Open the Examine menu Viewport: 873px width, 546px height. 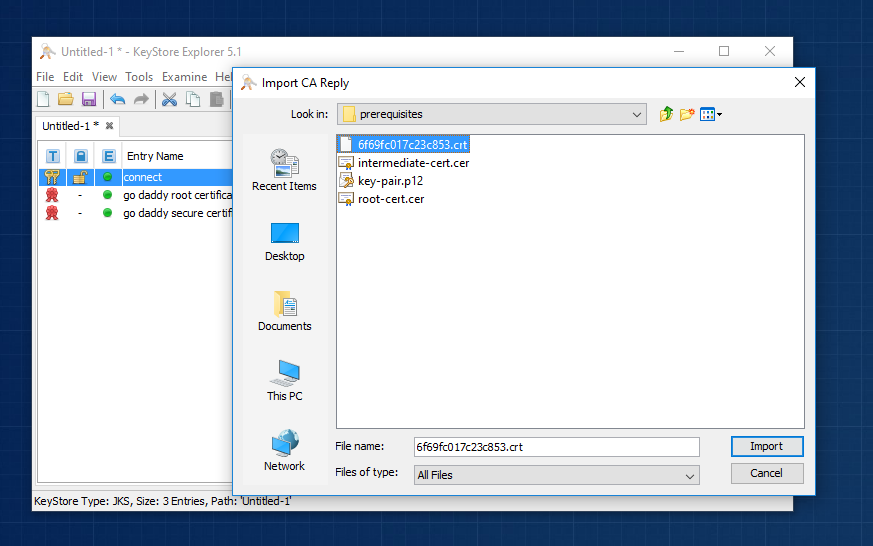184,77
